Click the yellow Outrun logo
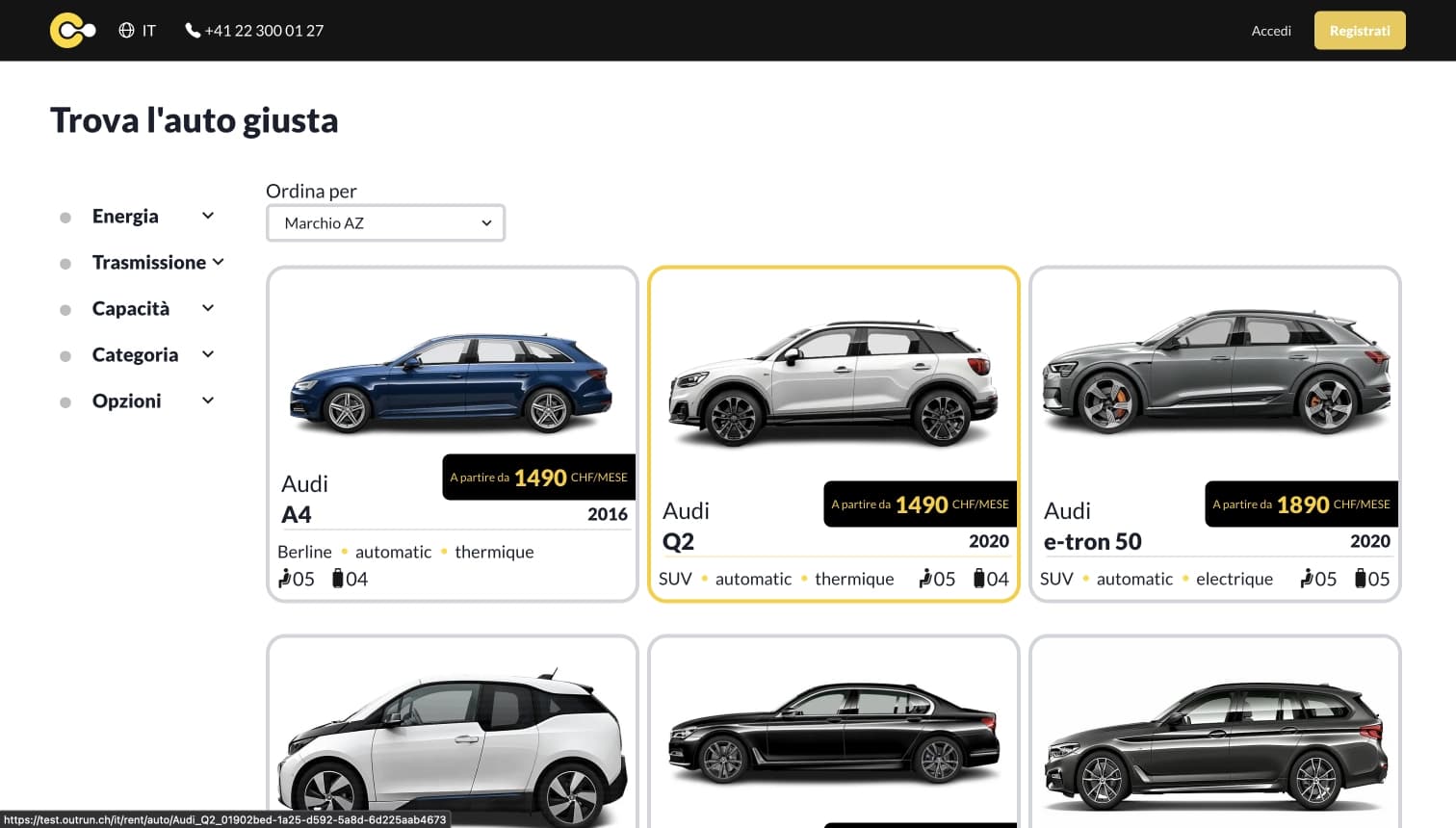The height and width of the screenshot is (828, 1456). pyautogui.click(x=72, y=31)
